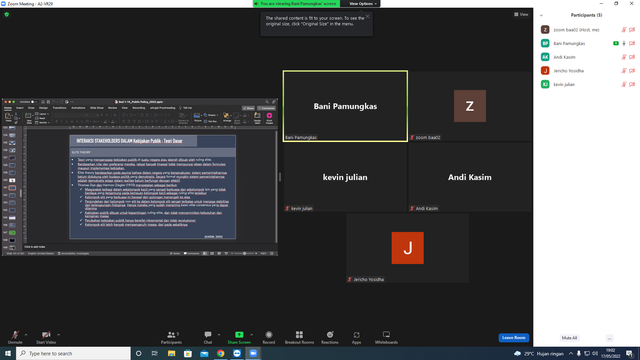Open the more options ellipsis button beside Mute All
The image size is (640, 360).
(x=609, y=338)
